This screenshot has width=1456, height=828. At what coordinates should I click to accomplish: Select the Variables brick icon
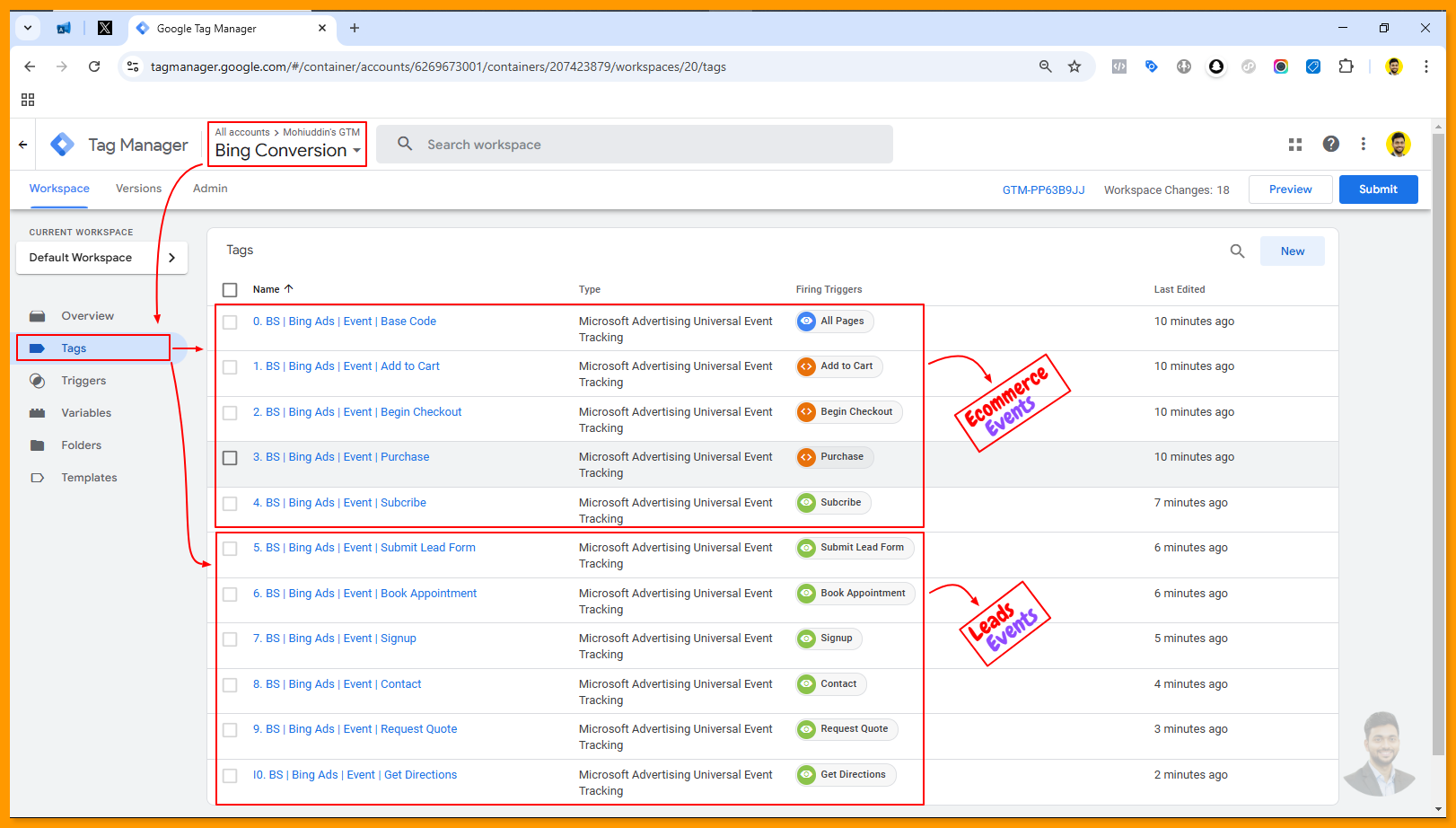[38, 412]
